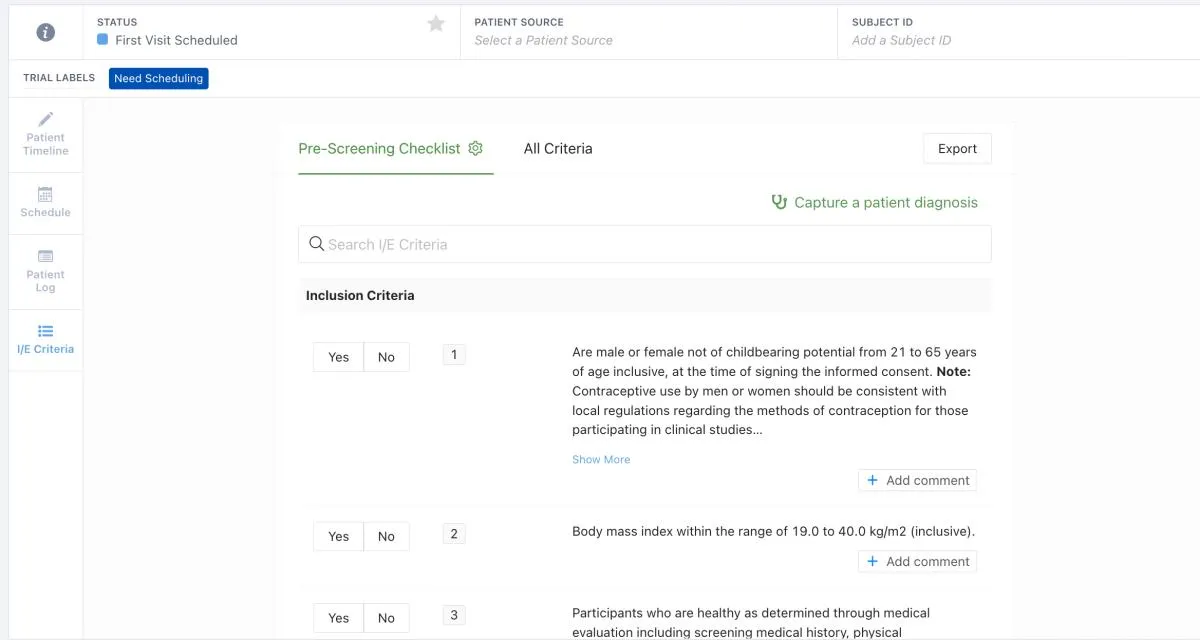The image size is (1200, 640).
Task: Add comment on the body mass index criterion
Action: [x=917, y=561]
